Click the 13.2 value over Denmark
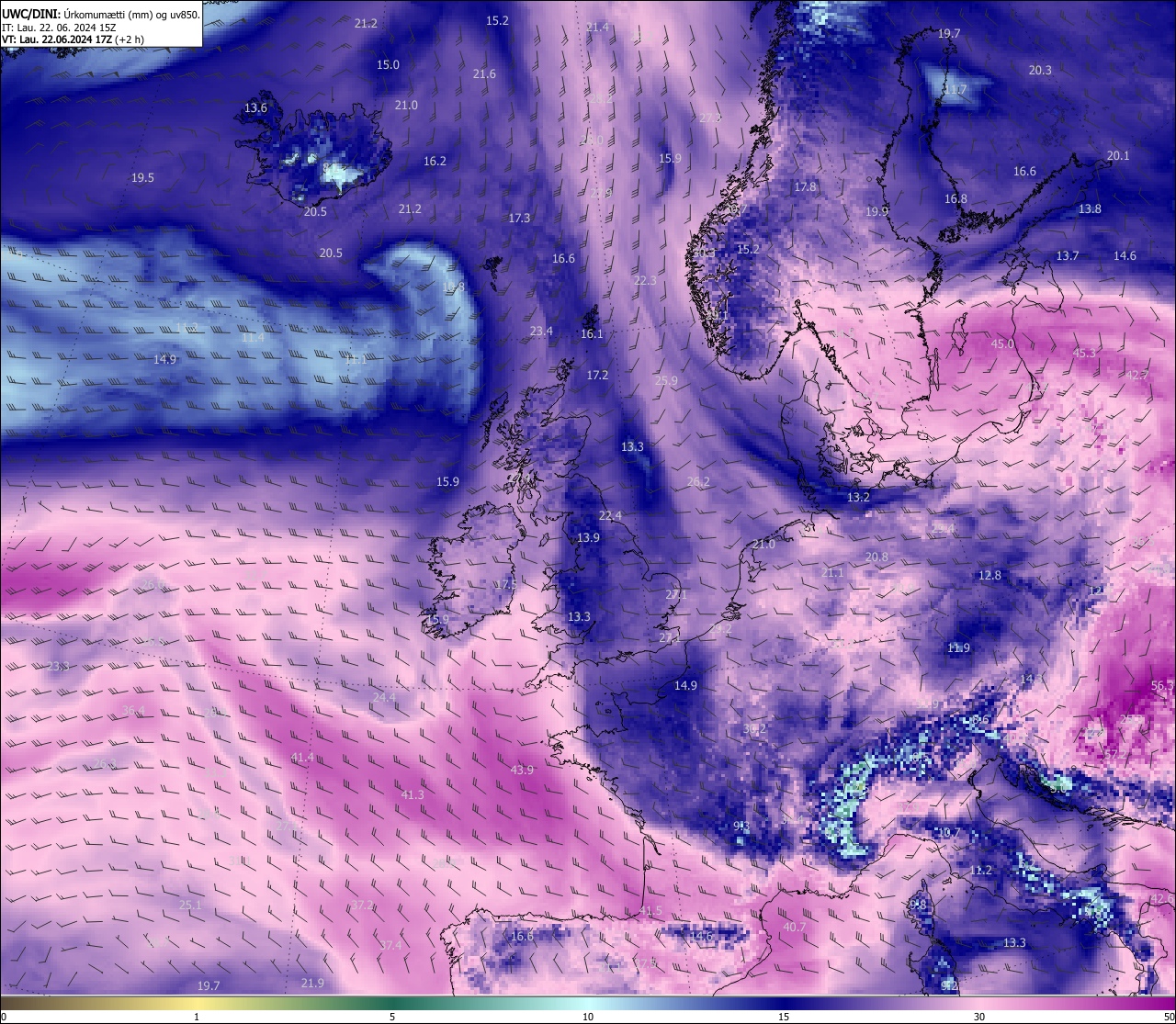 click(857, 498)
